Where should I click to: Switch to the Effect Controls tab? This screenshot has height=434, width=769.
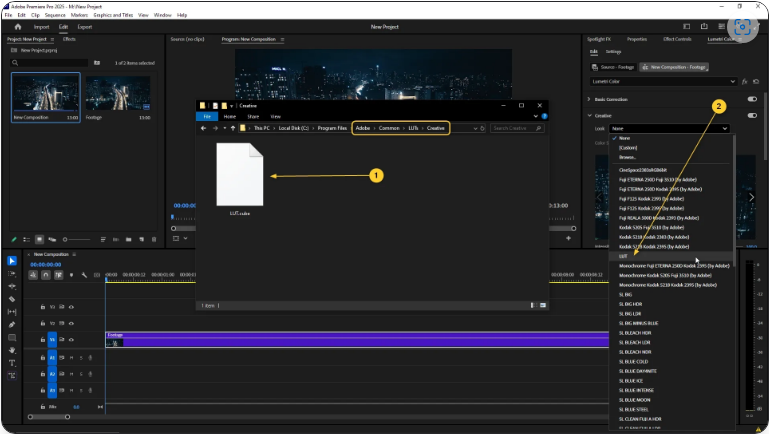pyautogui.click(x=677, y=39)
